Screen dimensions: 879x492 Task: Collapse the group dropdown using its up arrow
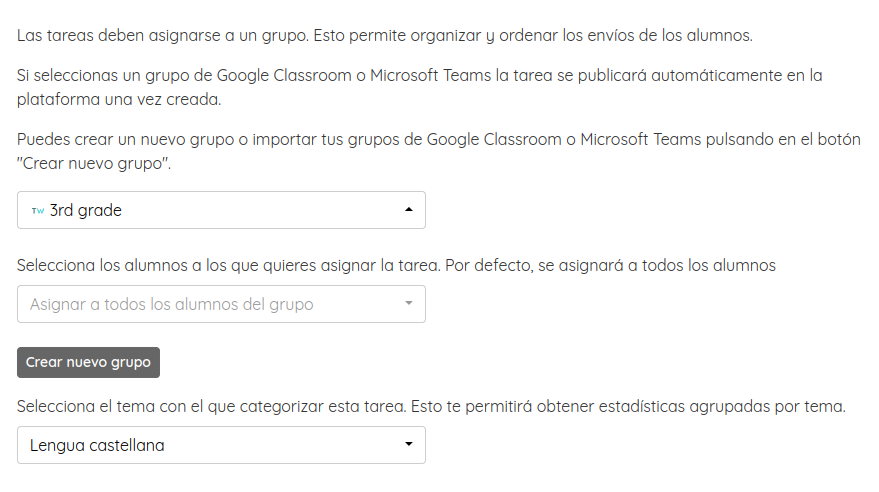click(x=408, y=210)
